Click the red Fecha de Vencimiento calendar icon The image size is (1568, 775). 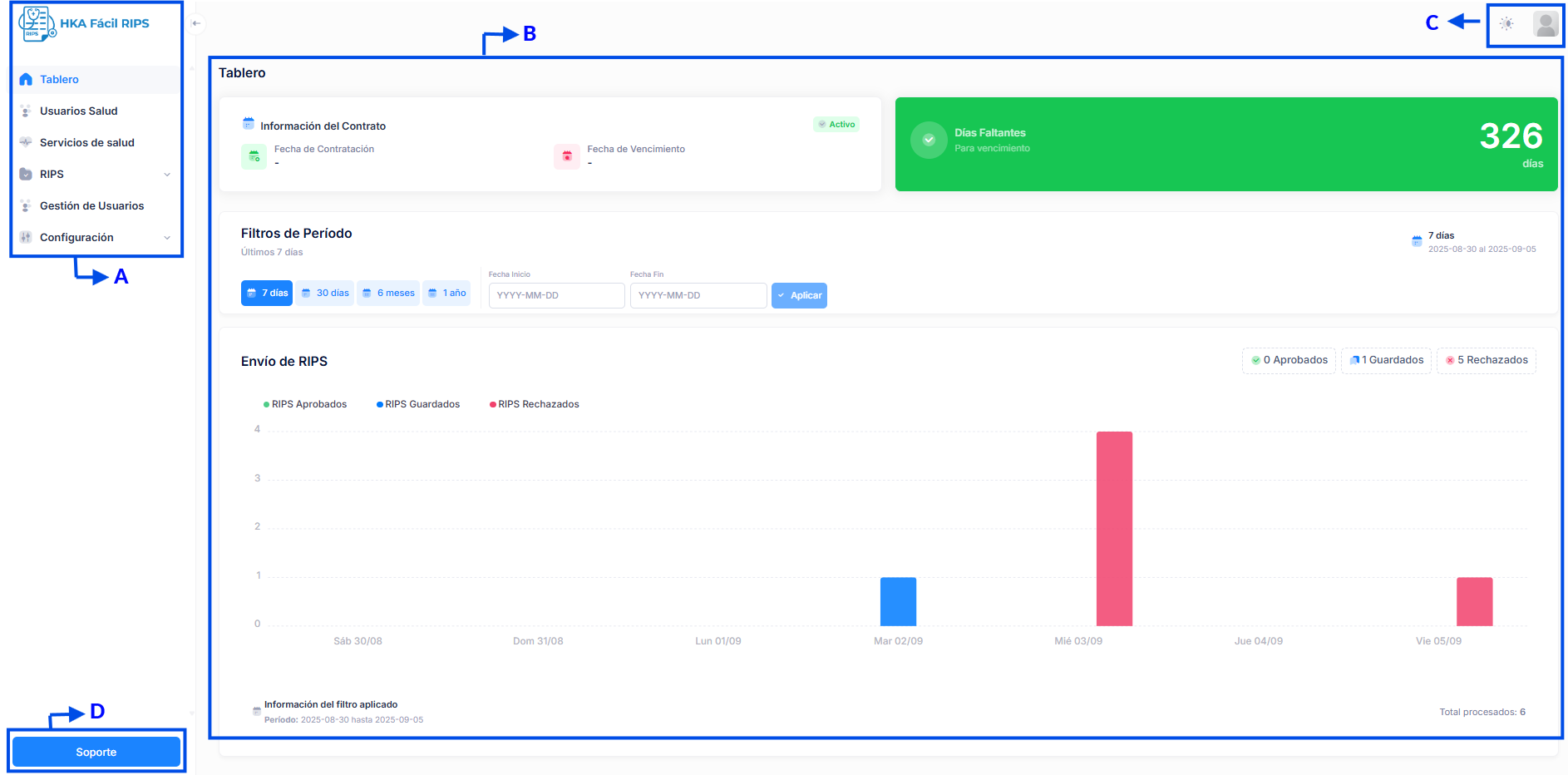coord(567,156)
